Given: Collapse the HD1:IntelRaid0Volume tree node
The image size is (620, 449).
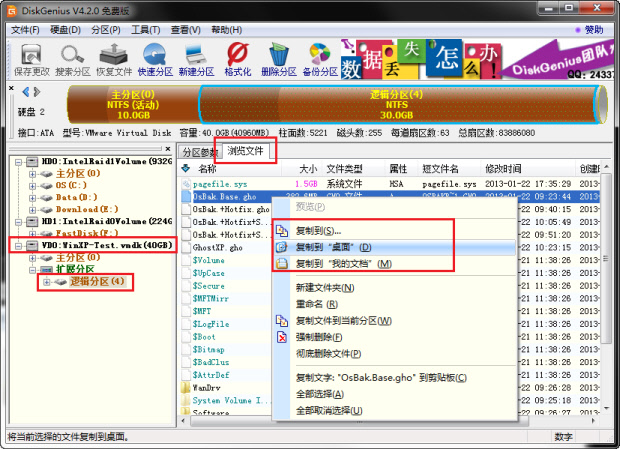Looking at the screenshot, I should tap(19, 221).
